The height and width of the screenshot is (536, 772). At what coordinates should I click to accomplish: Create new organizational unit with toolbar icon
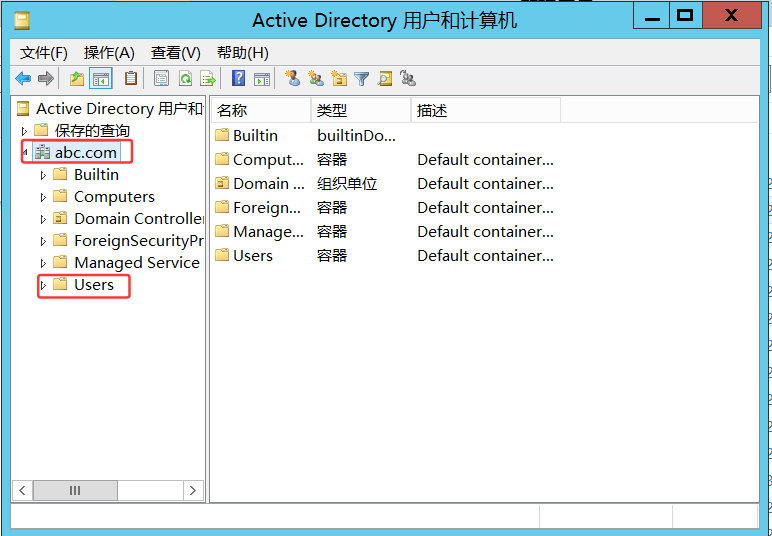point(339,78)
